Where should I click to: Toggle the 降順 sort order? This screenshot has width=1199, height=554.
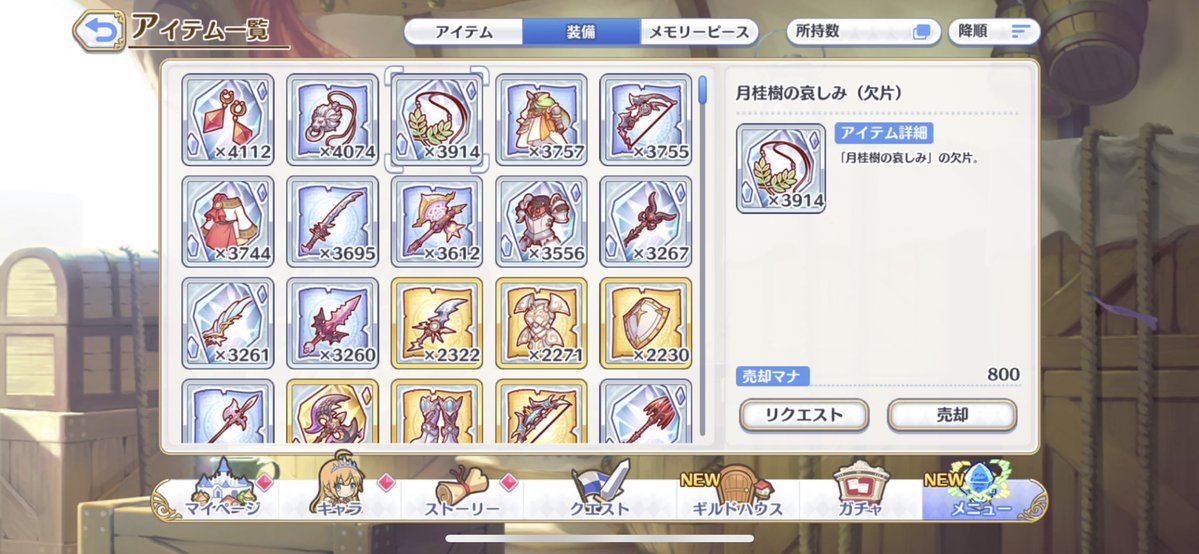pos(994,32)
